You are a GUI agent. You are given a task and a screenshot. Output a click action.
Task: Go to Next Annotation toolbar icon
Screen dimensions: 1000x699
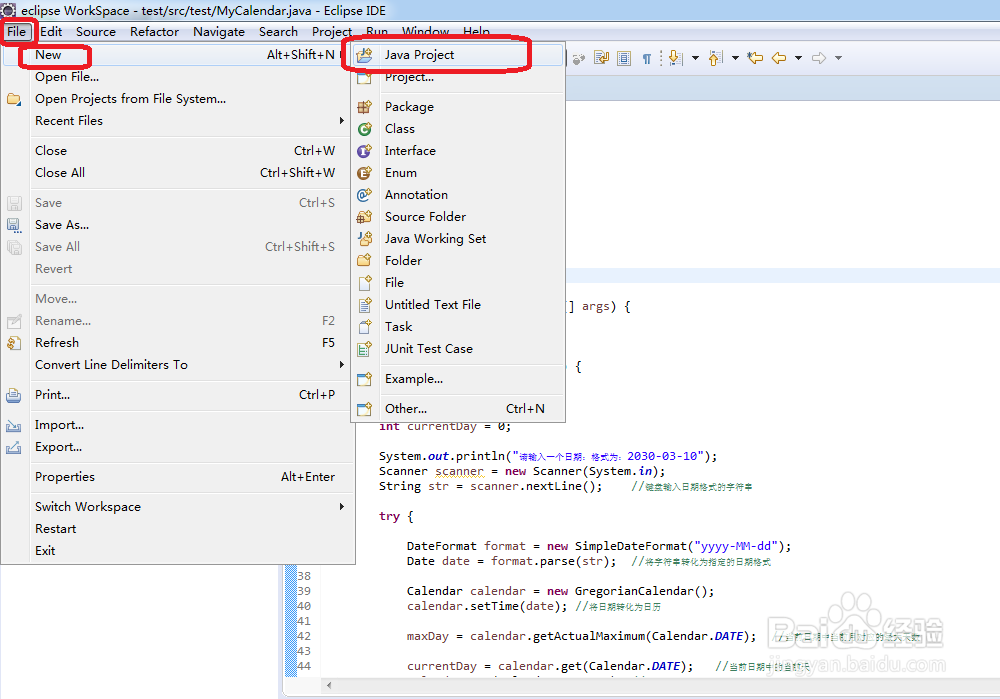(x=675, y=58)
